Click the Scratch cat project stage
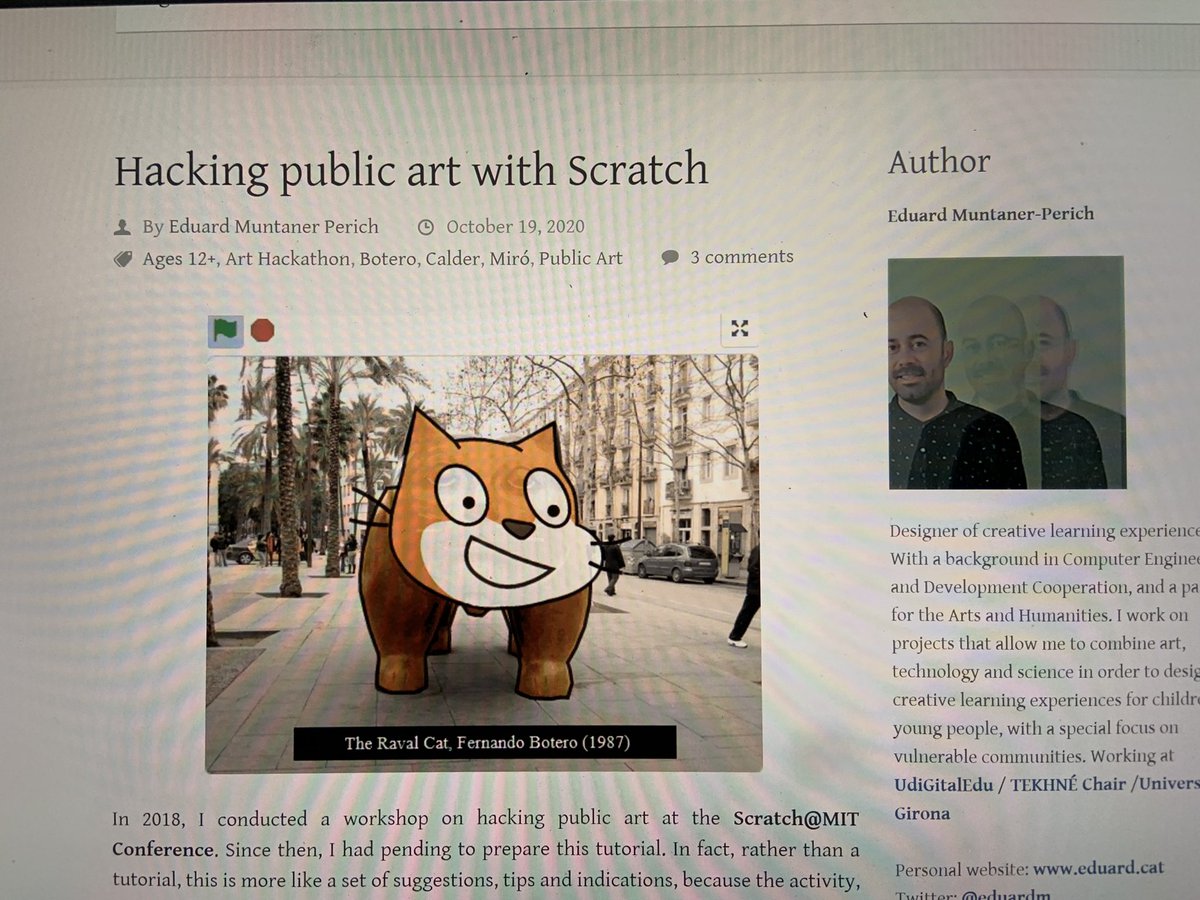1200x900 pixels. pos(483,562)
